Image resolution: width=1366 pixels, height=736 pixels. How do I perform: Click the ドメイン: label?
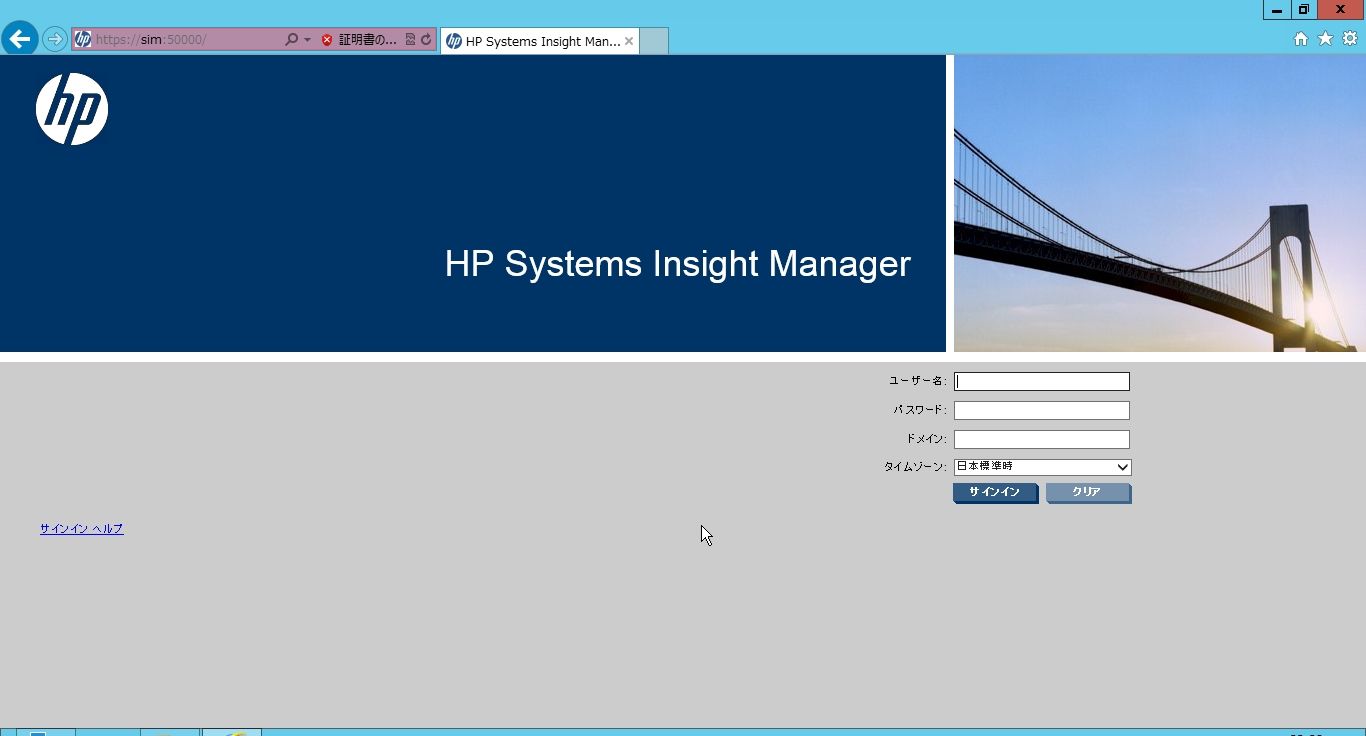[x=926, y=439]
